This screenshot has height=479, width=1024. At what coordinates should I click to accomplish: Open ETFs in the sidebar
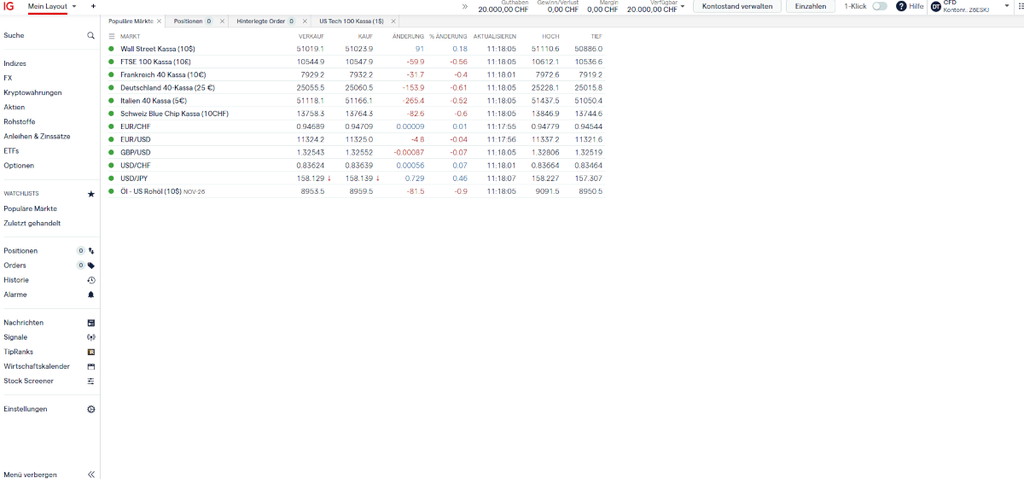[11, 151]
